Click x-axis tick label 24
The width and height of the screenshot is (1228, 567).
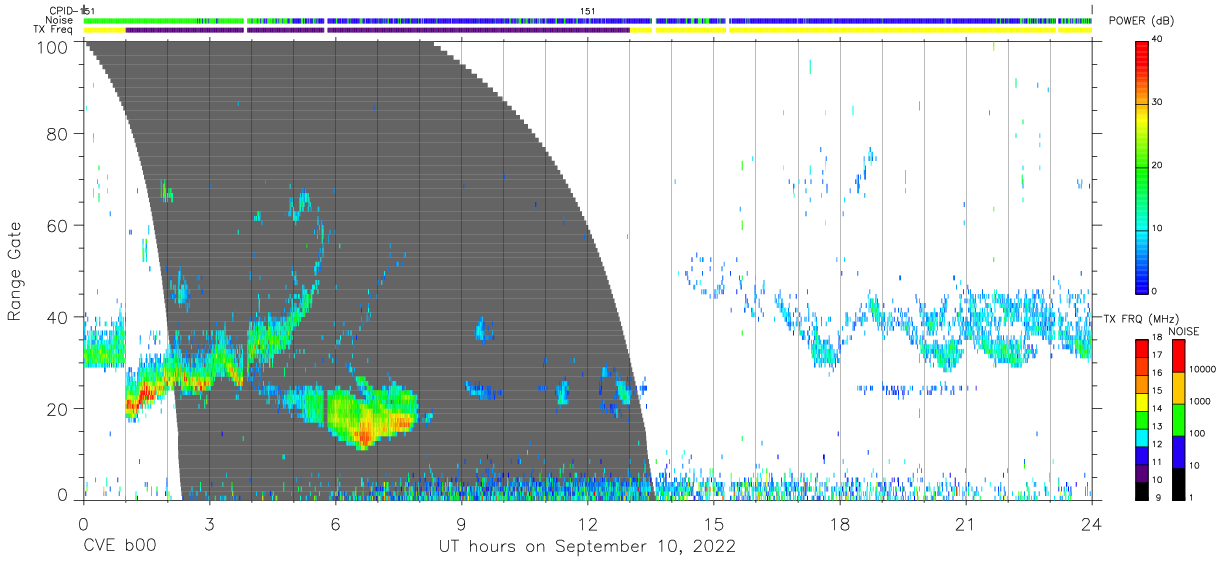click(1092, 523)
